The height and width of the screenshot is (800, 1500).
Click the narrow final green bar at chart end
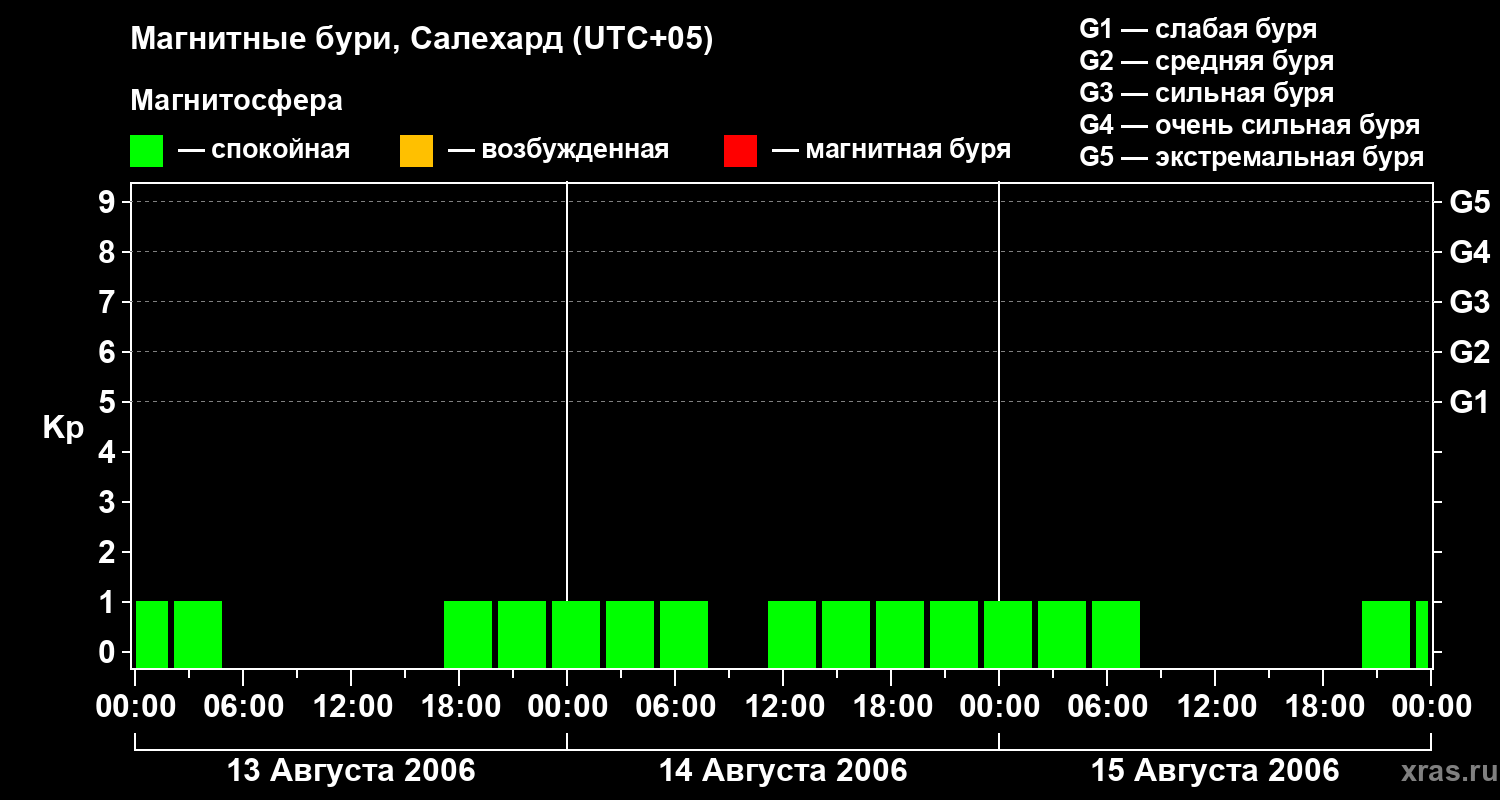click(1422, 634)
